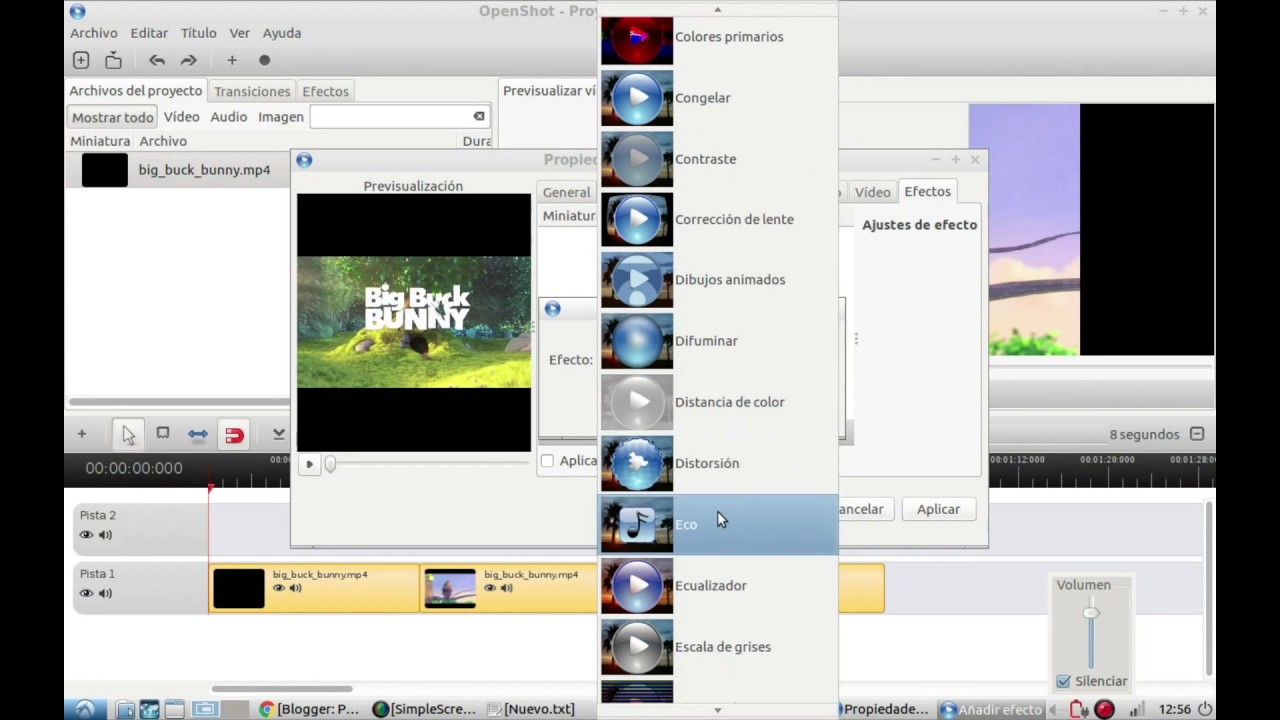Open the Ver menu
The image size is (1280, 720).
pyautogui.click(x=239, y=33)
